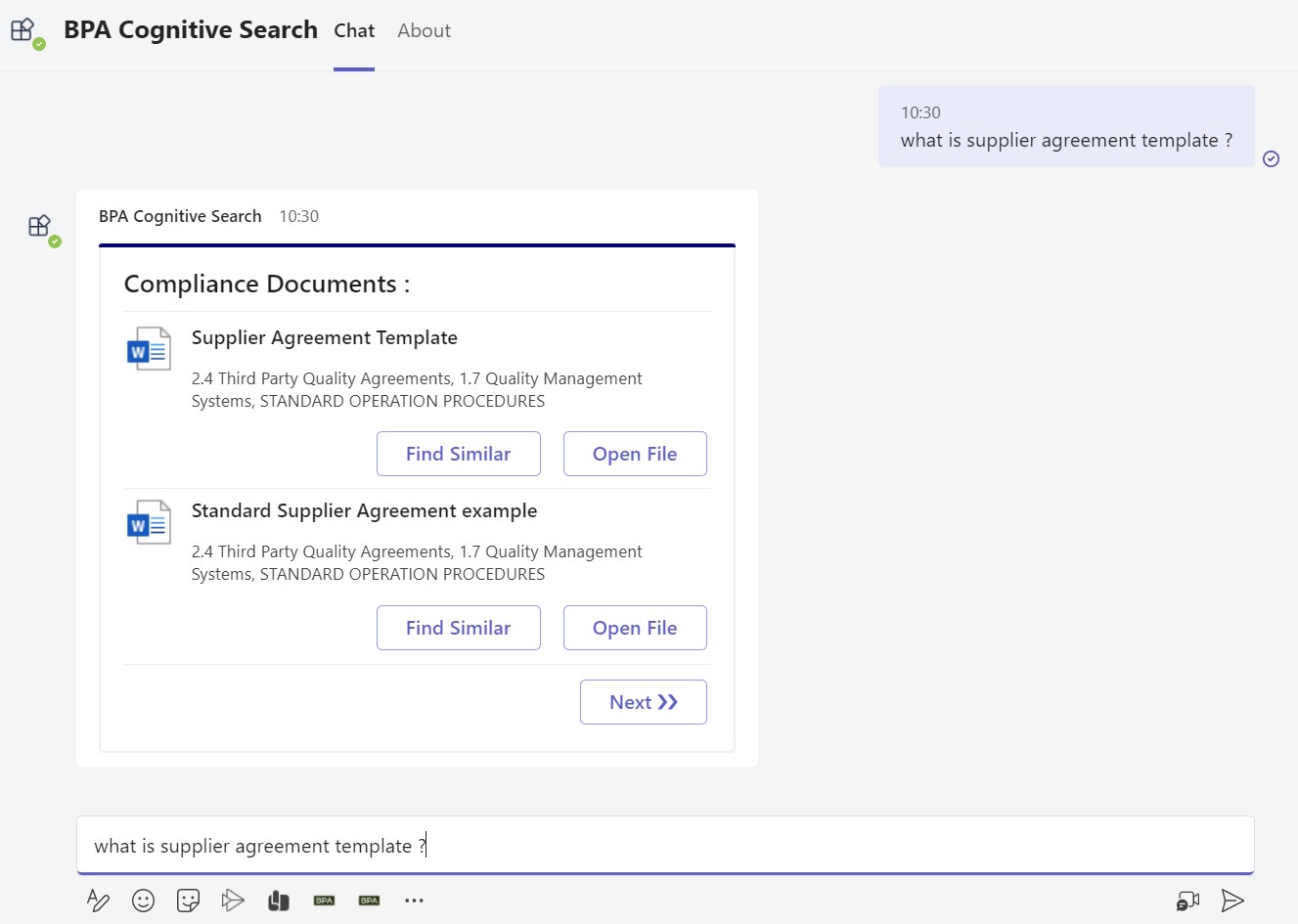Open the Format text options icon
This screenshot has width=1298, height=924.
[x=98, y=901]
